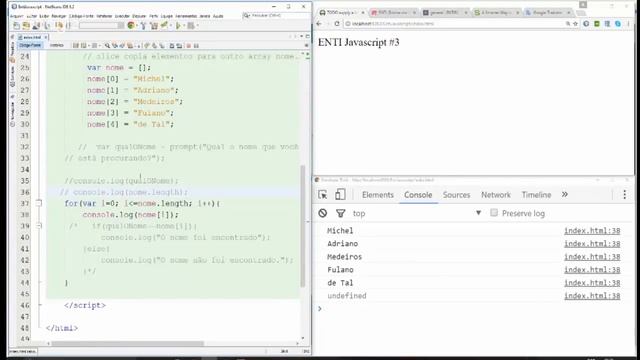Click the "undefined" console output text
Image resolution: width=640 pixels, height=360 pixels.
pyautogui.click(x=347, y=296)
